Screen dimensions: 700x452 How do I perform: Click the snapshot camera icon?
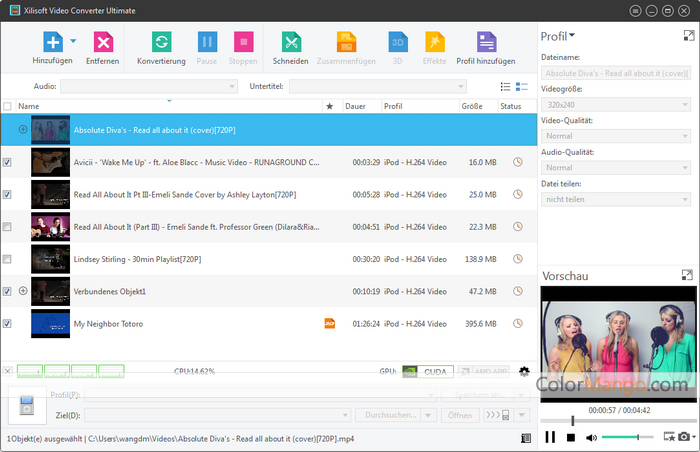pos(684,436)
